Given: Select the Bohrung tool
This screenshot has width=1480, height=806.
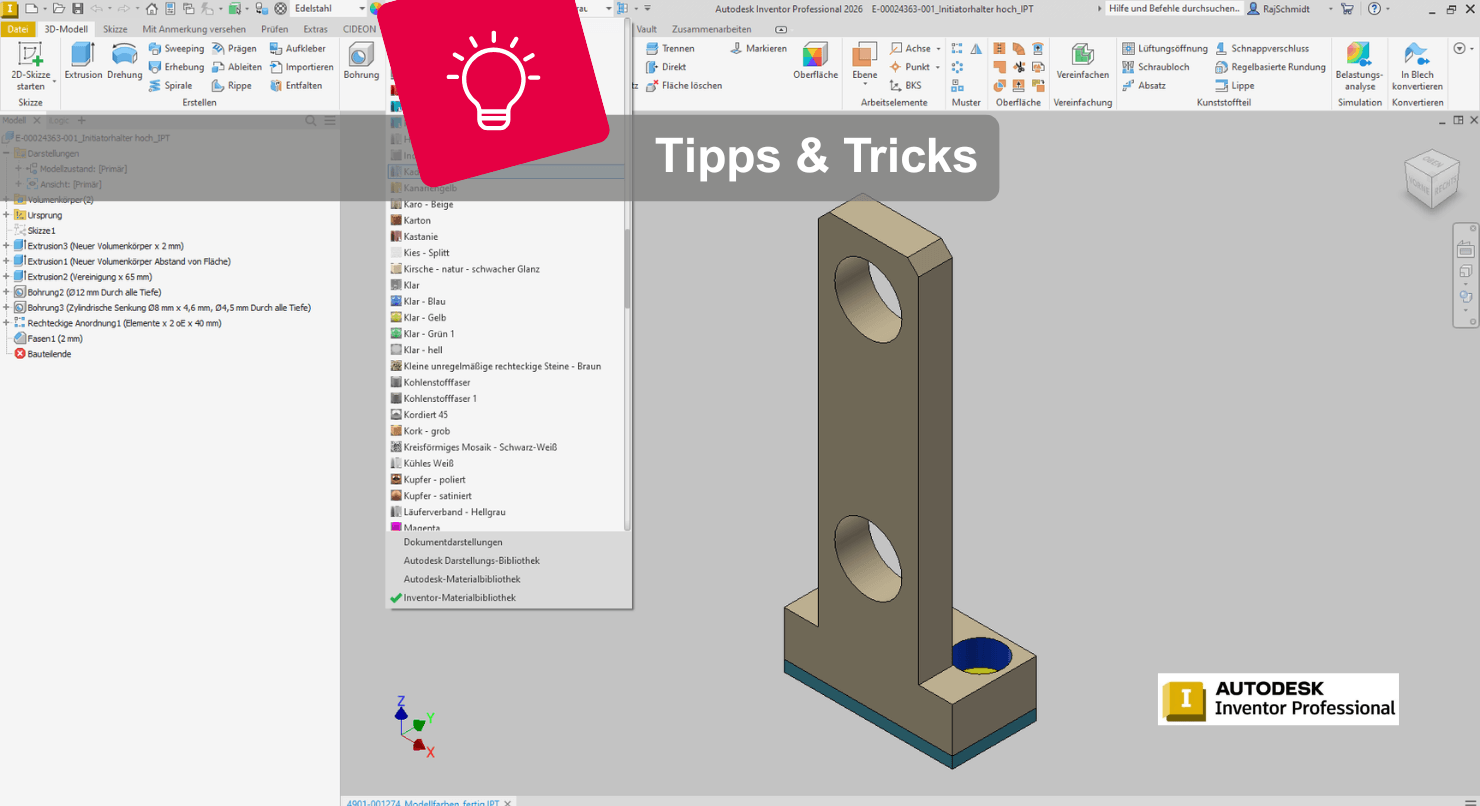Looking at the screenshot, I should pyautogui.click(x=361, y=61).
